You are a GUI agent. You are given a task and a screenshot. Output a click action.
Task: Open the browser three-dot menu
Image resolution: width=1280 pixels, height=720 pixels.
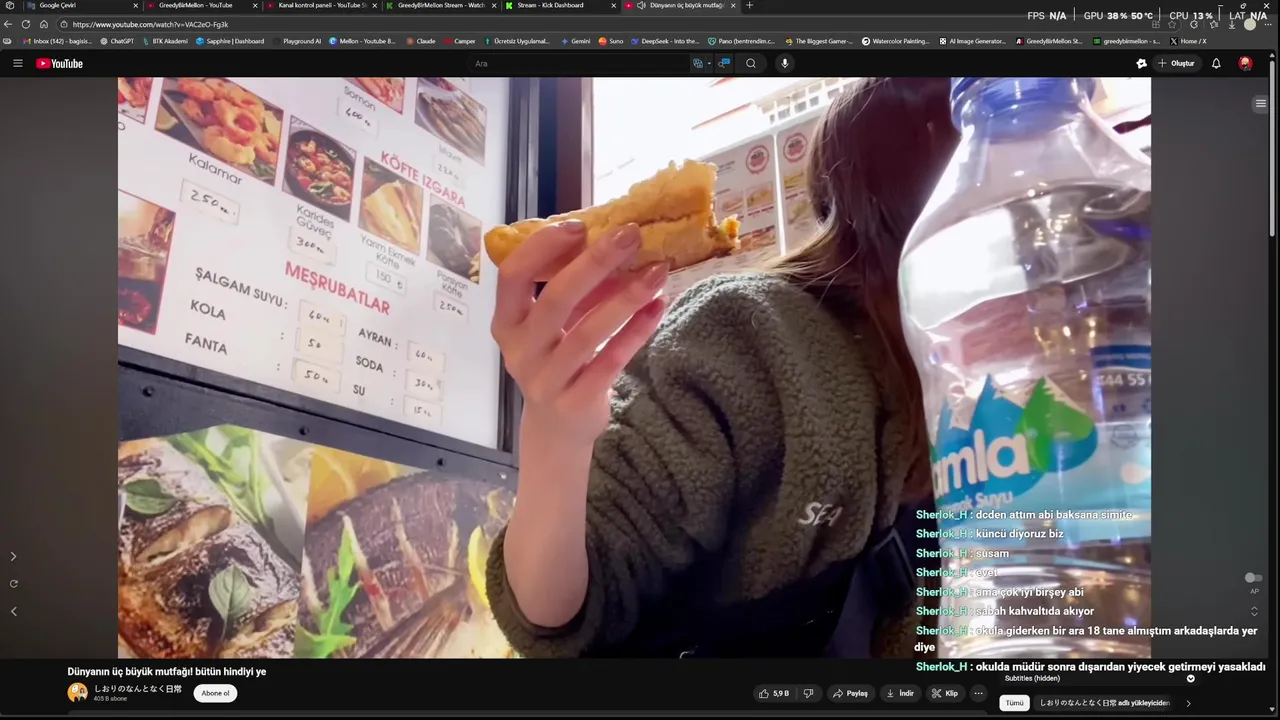click(1268, 24)
